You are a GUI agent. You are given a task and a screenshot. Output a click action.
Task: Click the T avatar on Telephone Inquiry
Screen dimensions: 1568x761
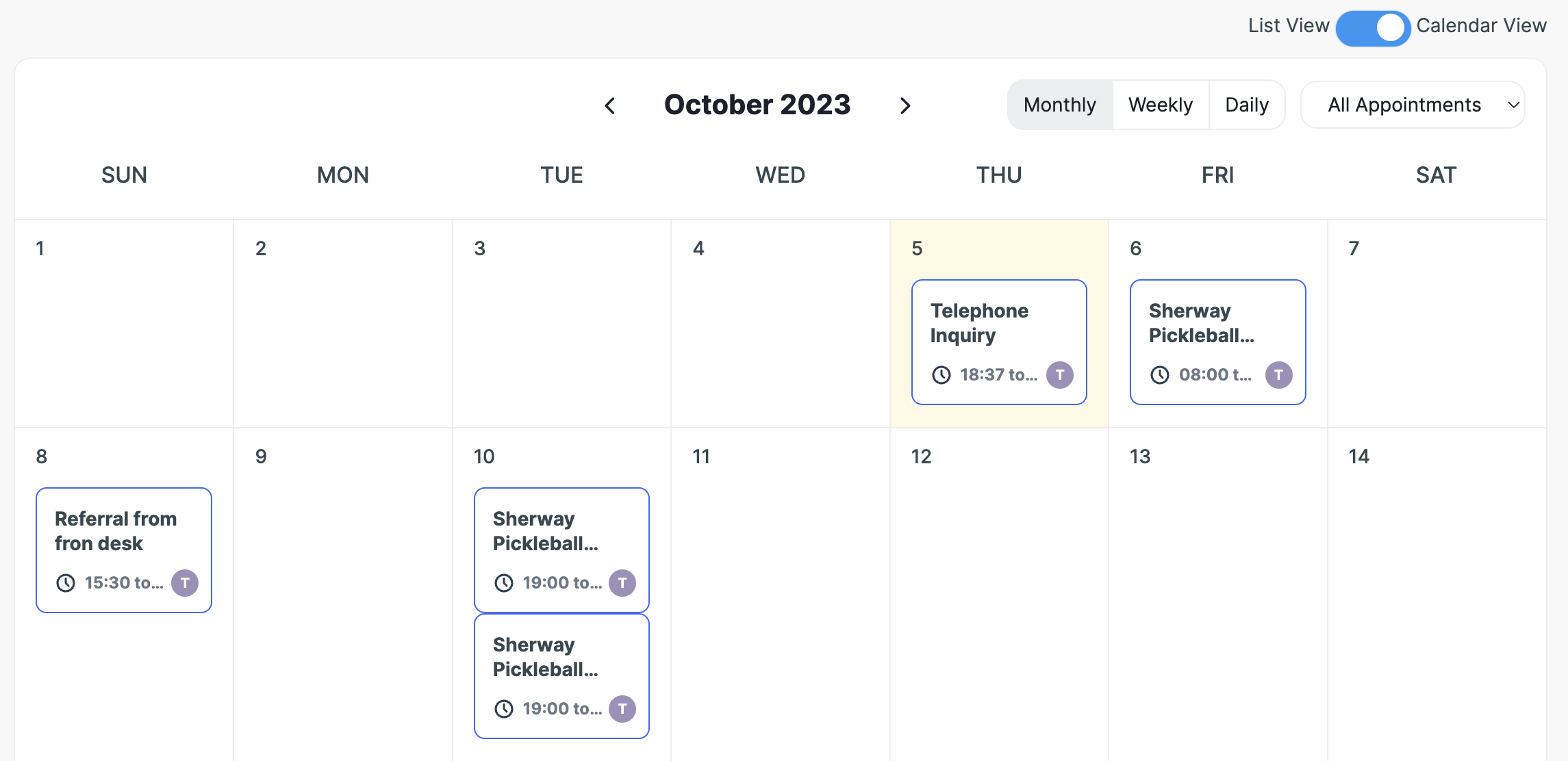(x=1060, y=375)
